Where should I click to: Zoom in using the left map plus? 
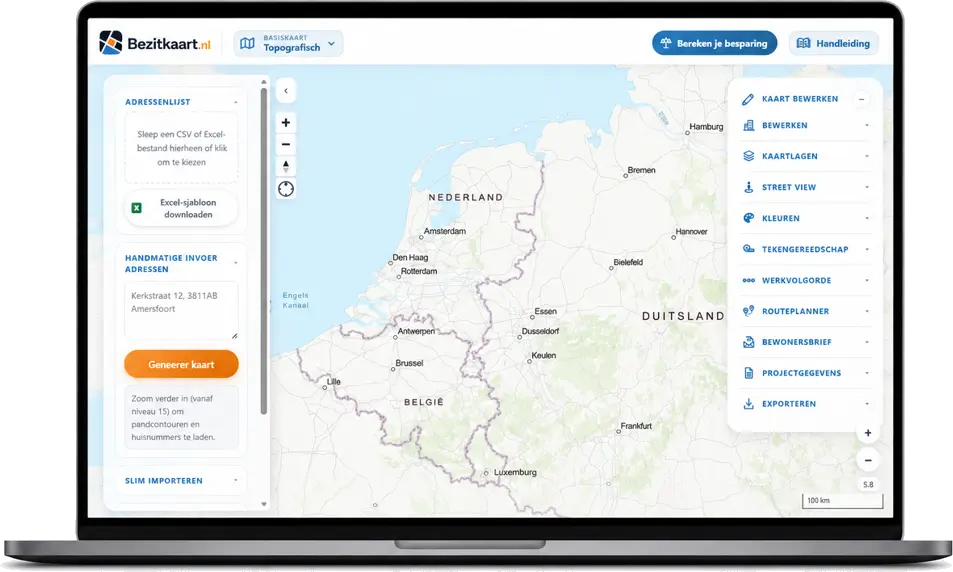[x=286, y=123]
